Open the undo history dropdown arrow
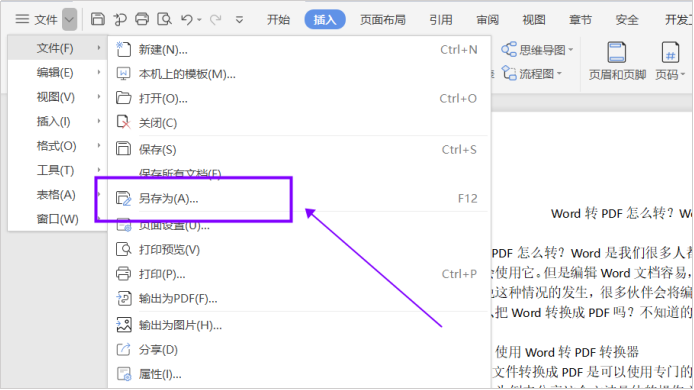 point(199,19)
